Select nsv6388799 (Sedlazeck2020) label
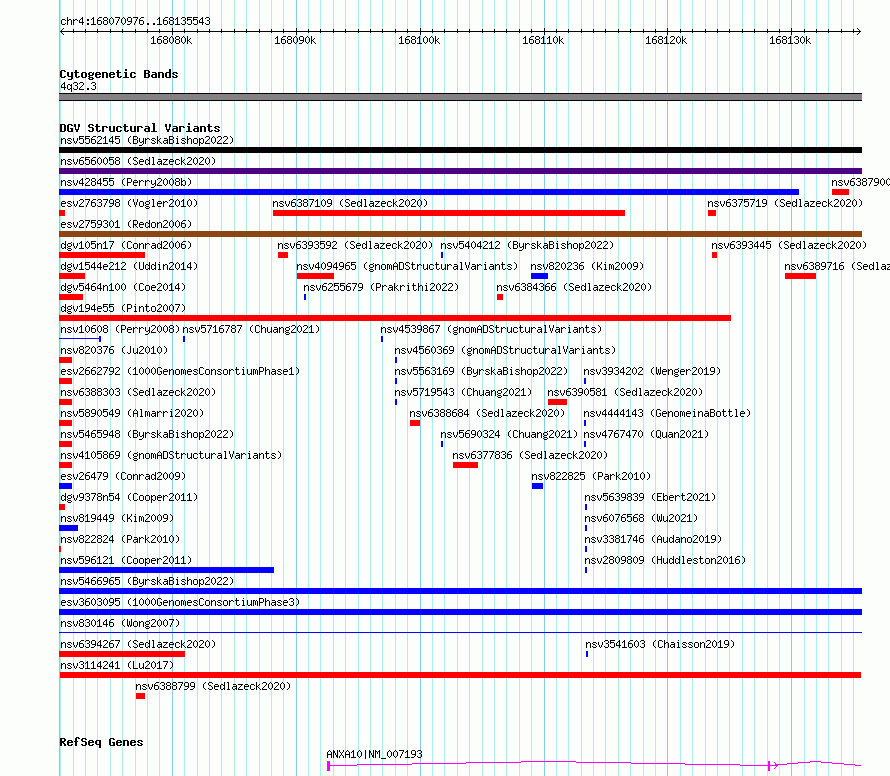Viewport: 890px width, 776px height. point(213,686)
